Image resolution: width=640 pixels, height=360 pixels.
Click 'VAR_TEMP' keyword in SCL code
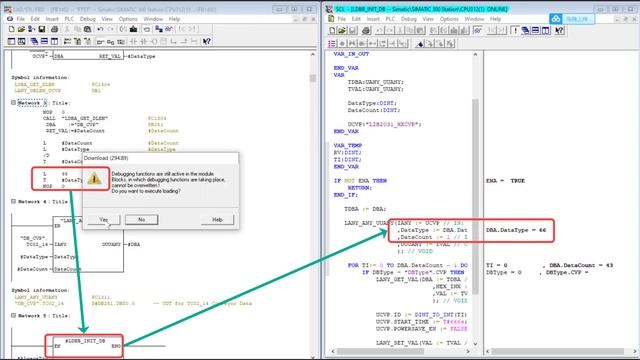click(x=348, y=145)
